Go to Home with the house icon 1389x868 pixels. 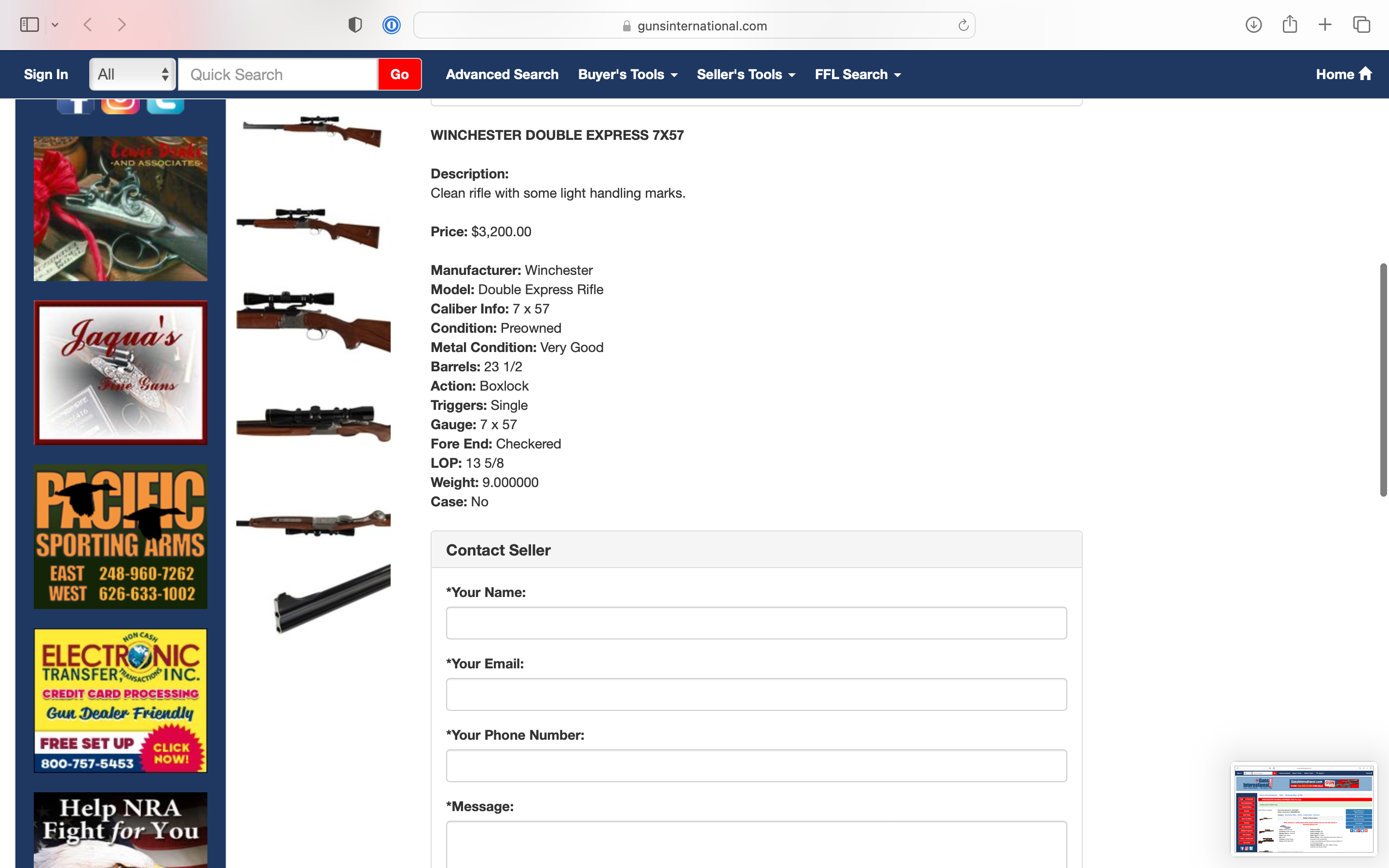click(1344, 74)
